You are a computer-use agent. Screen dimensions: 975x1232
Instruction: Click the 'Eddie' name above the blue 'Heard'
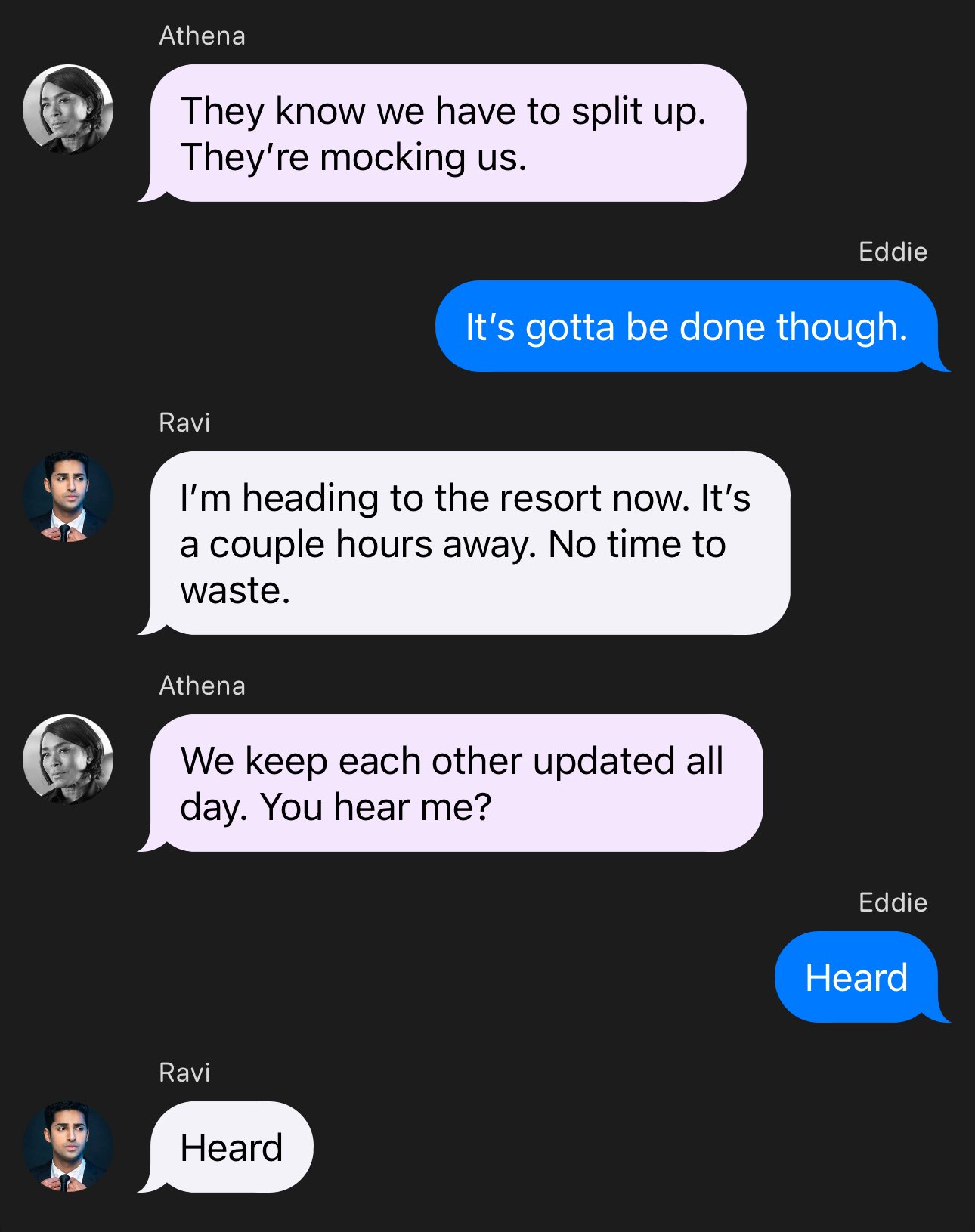pyautogui.click(x=893, y=902)
